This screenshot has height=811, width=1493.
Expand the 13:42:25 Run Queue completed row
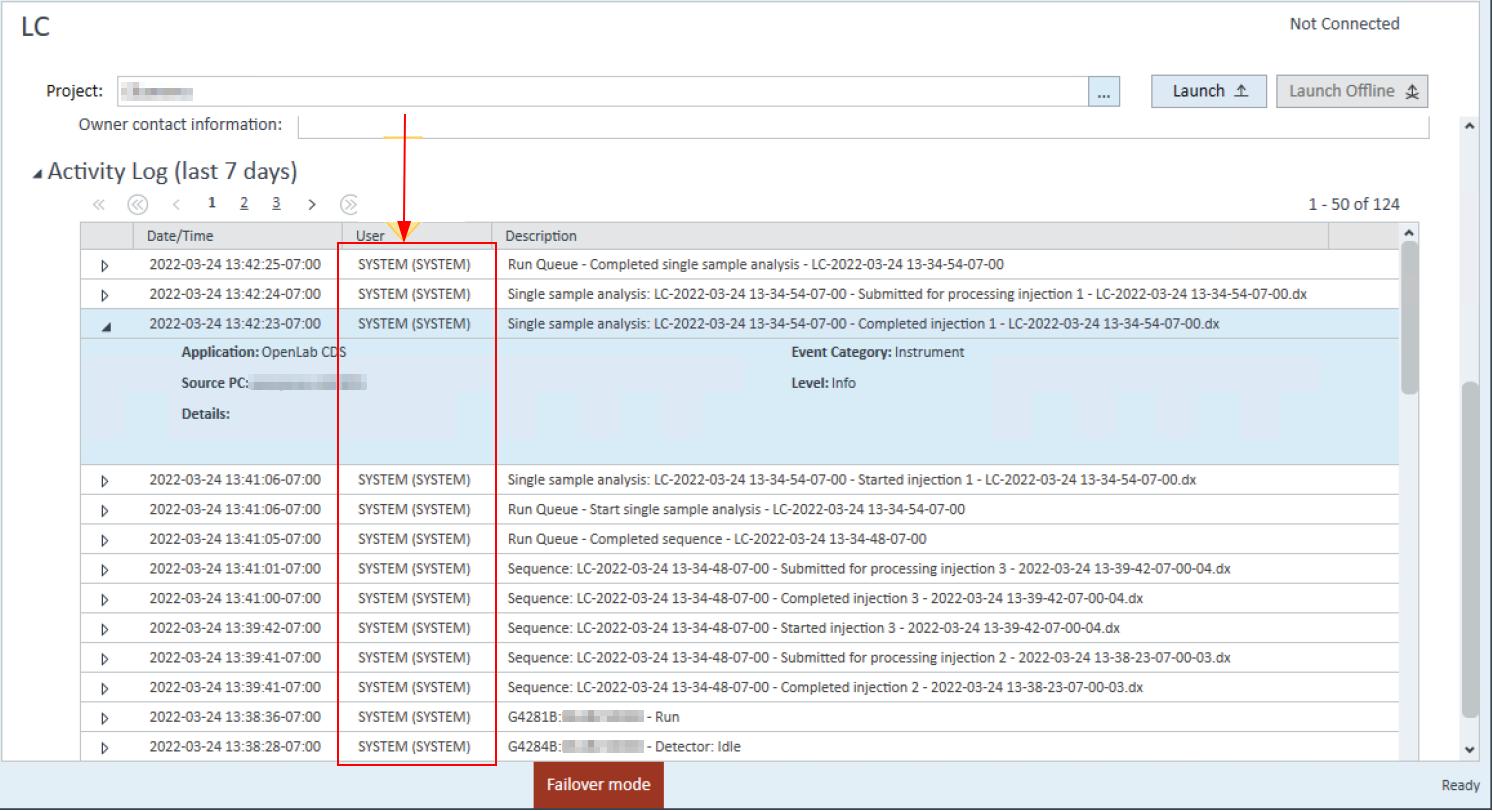click(x=105, y=265)
